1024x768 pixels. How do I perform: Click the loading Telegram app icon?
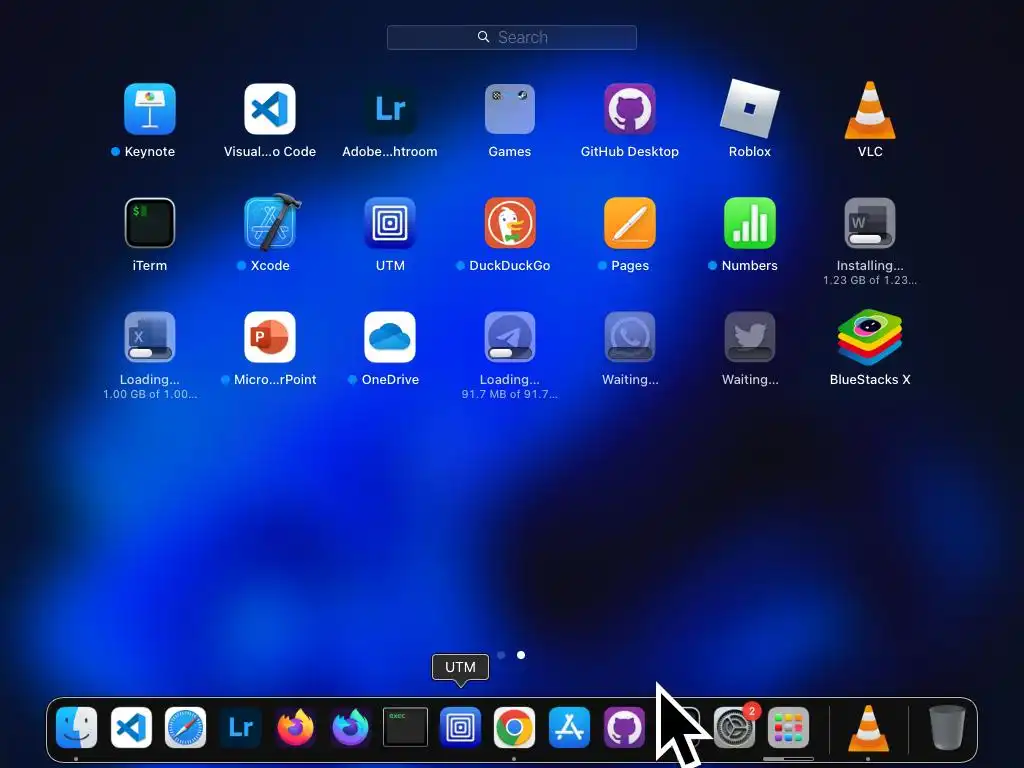pyautogui.click(x=509, y=337)
